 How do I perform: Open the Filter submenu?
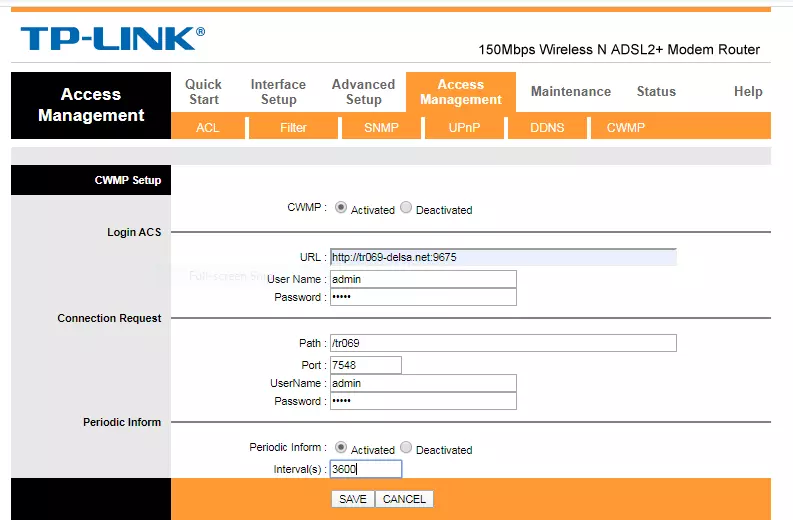[x=293, y=127]
